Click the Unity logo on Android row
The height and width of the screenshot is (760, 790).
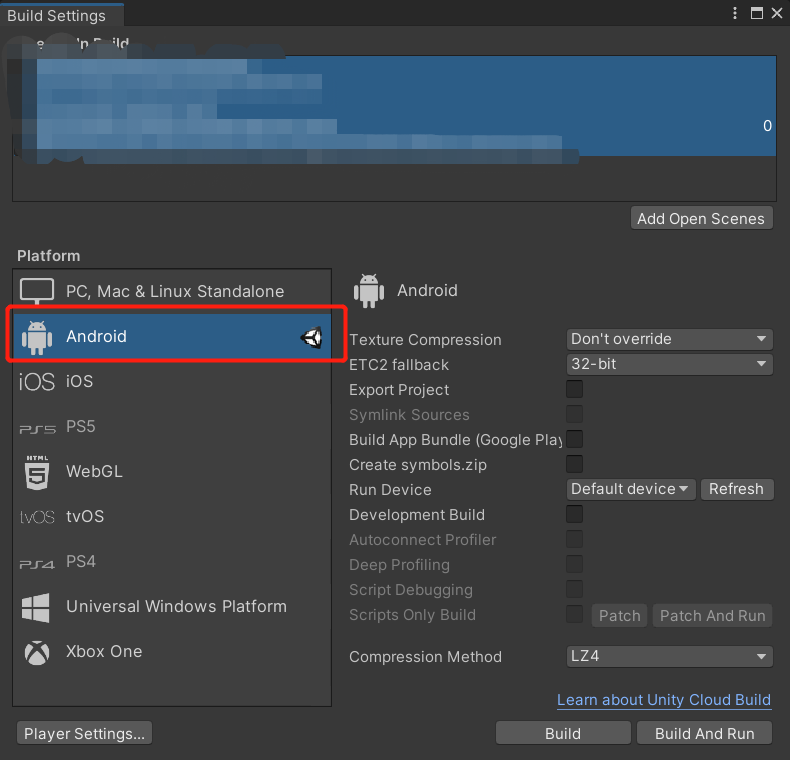coord(312,337)
